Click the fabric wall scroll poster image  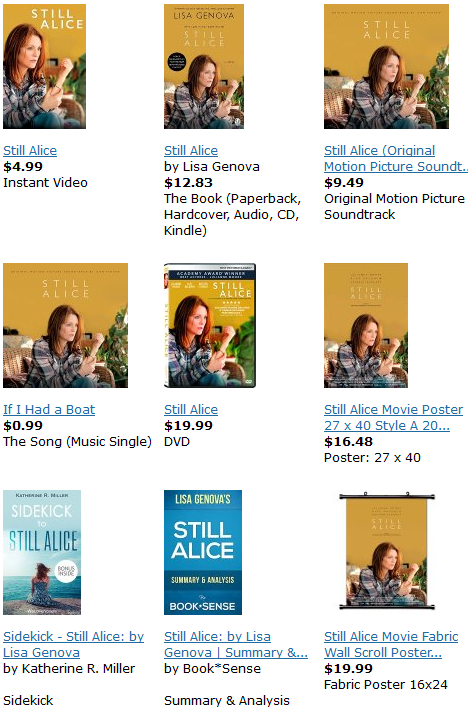click(x=387, y=551)
